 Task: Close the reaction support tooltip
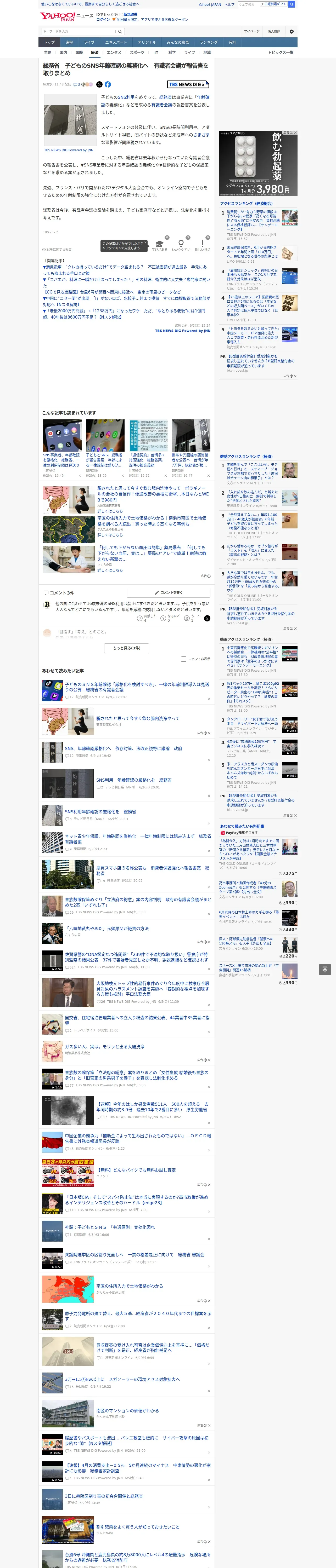pos(146,243)
